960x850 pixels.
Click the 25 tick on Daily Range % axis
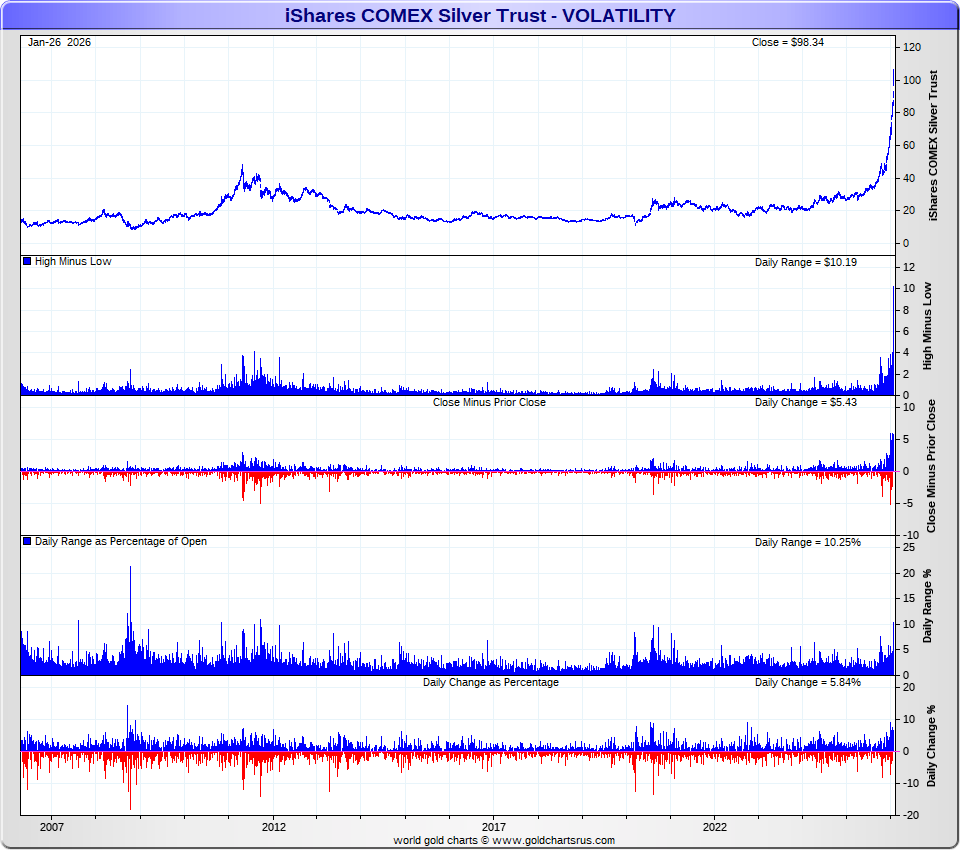[x=909, y=547]
